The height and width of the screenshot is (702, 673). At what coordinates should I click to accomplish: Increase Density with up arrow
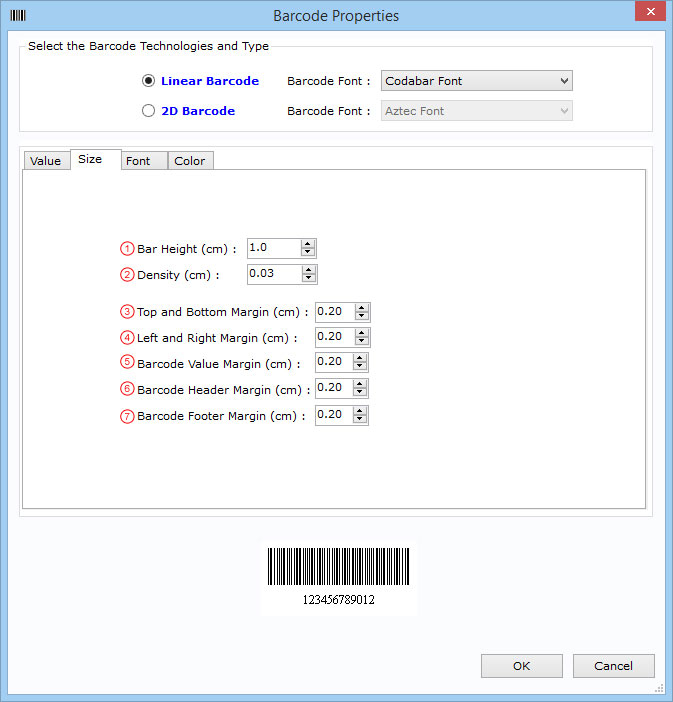(x=309, y=270)
